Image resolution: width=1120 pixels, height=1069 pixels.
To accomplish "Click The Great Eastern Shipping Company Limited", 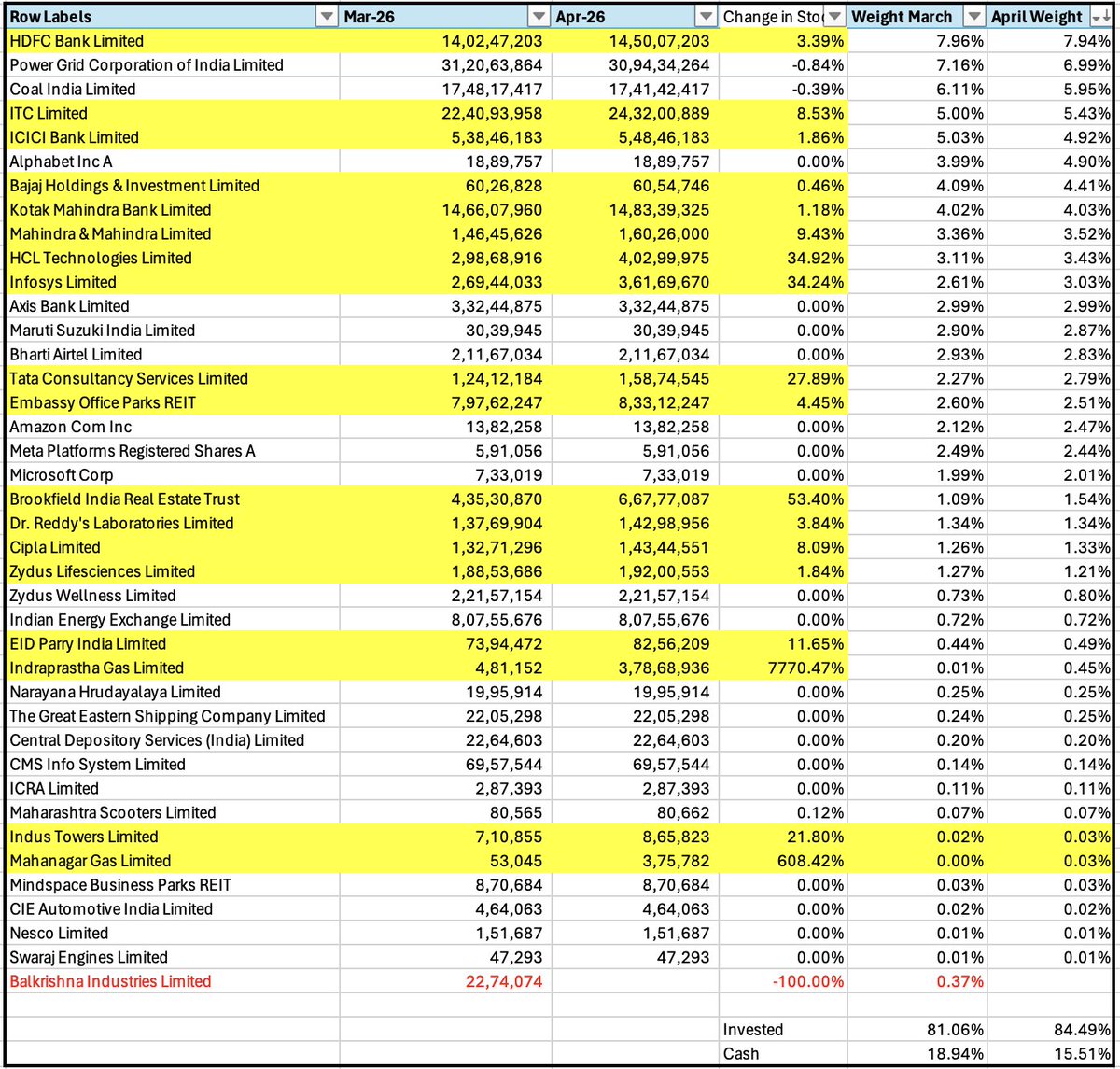I will (173, 716).
